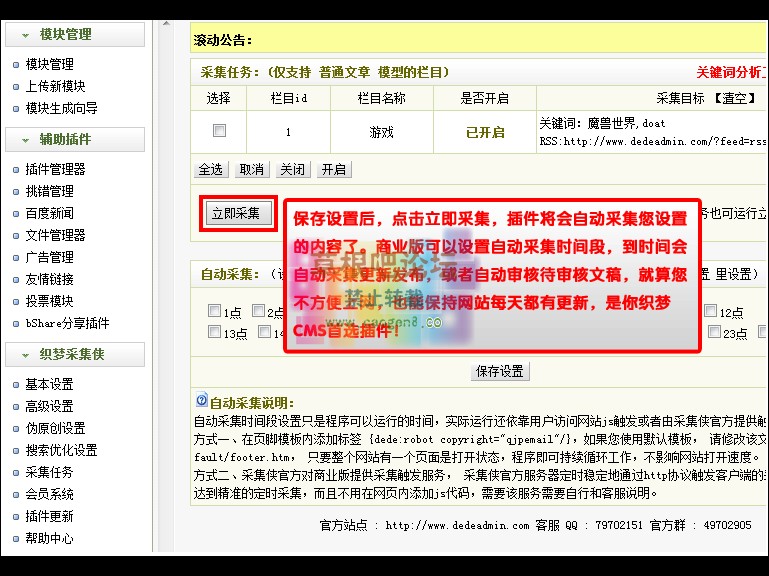Open 挑错管理 in sidebar

50,191
